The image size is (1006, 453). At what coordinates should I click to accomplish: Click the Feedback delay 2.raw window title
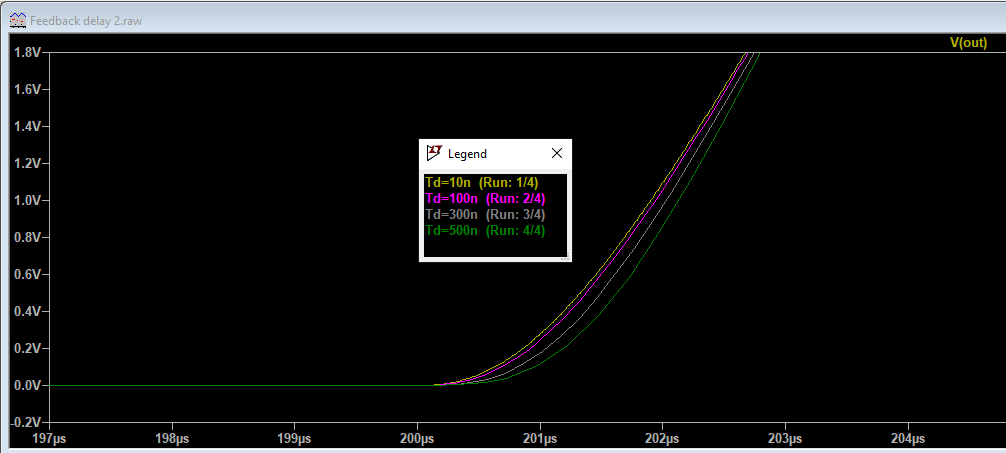pyautogui.click(x=86, y=21)
